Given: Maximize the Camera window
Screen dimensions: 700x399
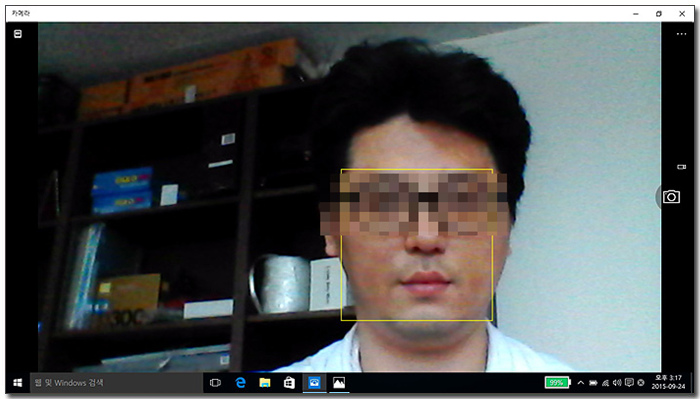Looking at the screenshot, I should click(x=658, y=14).
